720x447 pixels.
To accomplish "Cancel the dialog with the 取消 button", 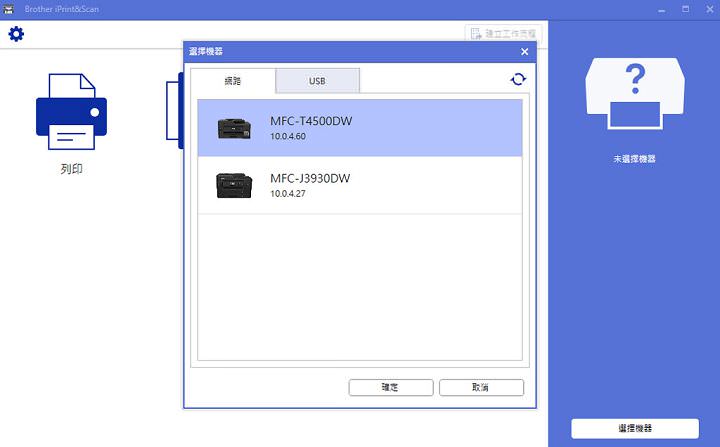I will point(481,387).
